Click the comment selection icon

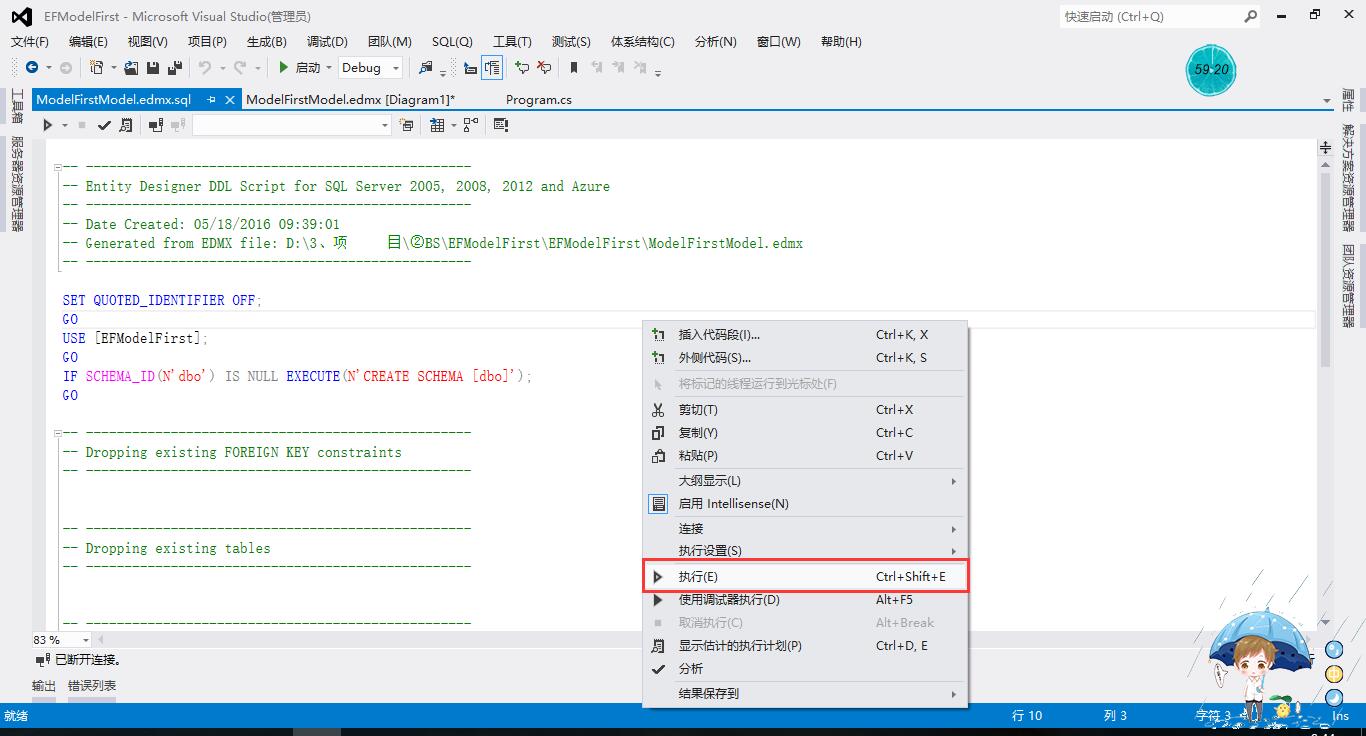521,67
